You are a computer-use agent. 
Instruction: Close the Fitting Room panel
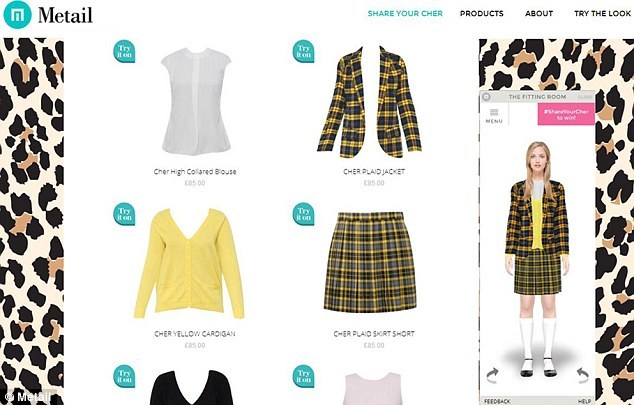pos(585,97)
